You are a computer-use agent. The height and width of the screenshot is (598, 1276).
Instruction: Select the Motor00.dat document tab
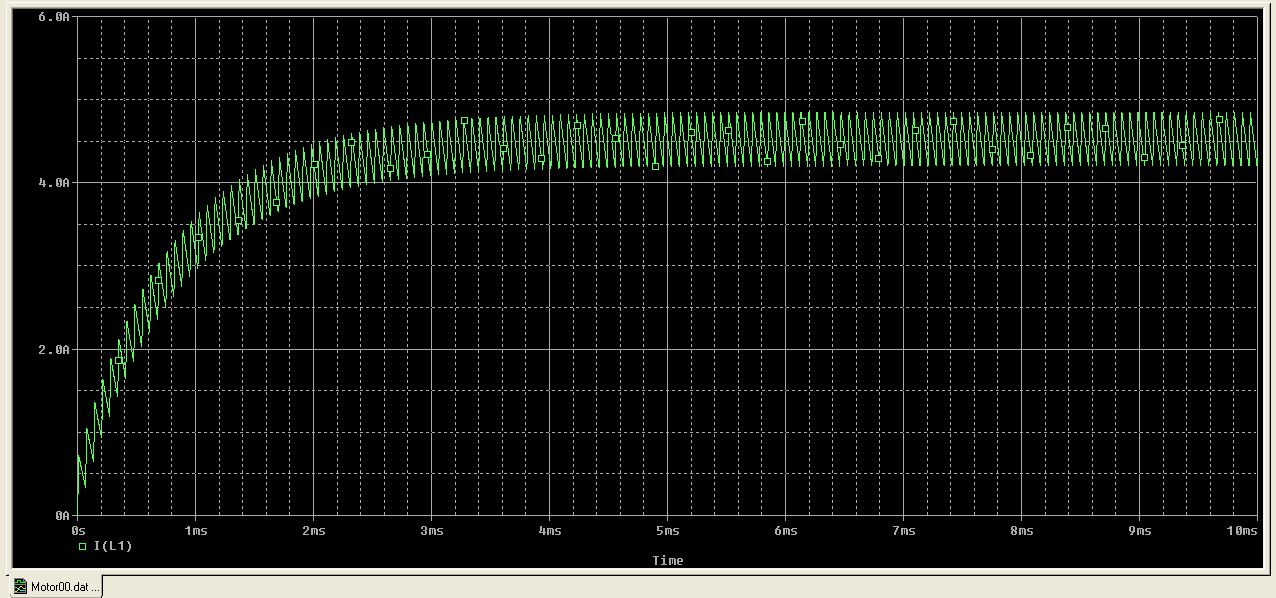point(56,587)
